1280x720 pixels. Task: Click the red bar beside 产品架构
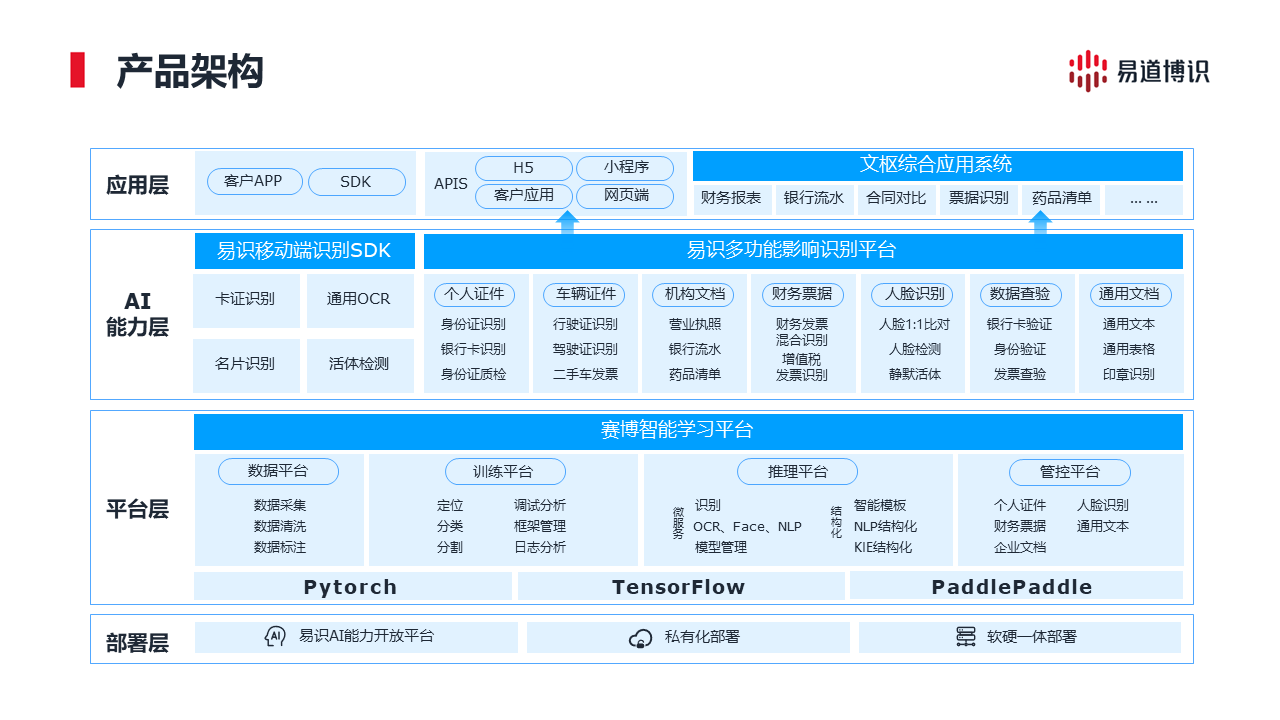coord(77,70)
